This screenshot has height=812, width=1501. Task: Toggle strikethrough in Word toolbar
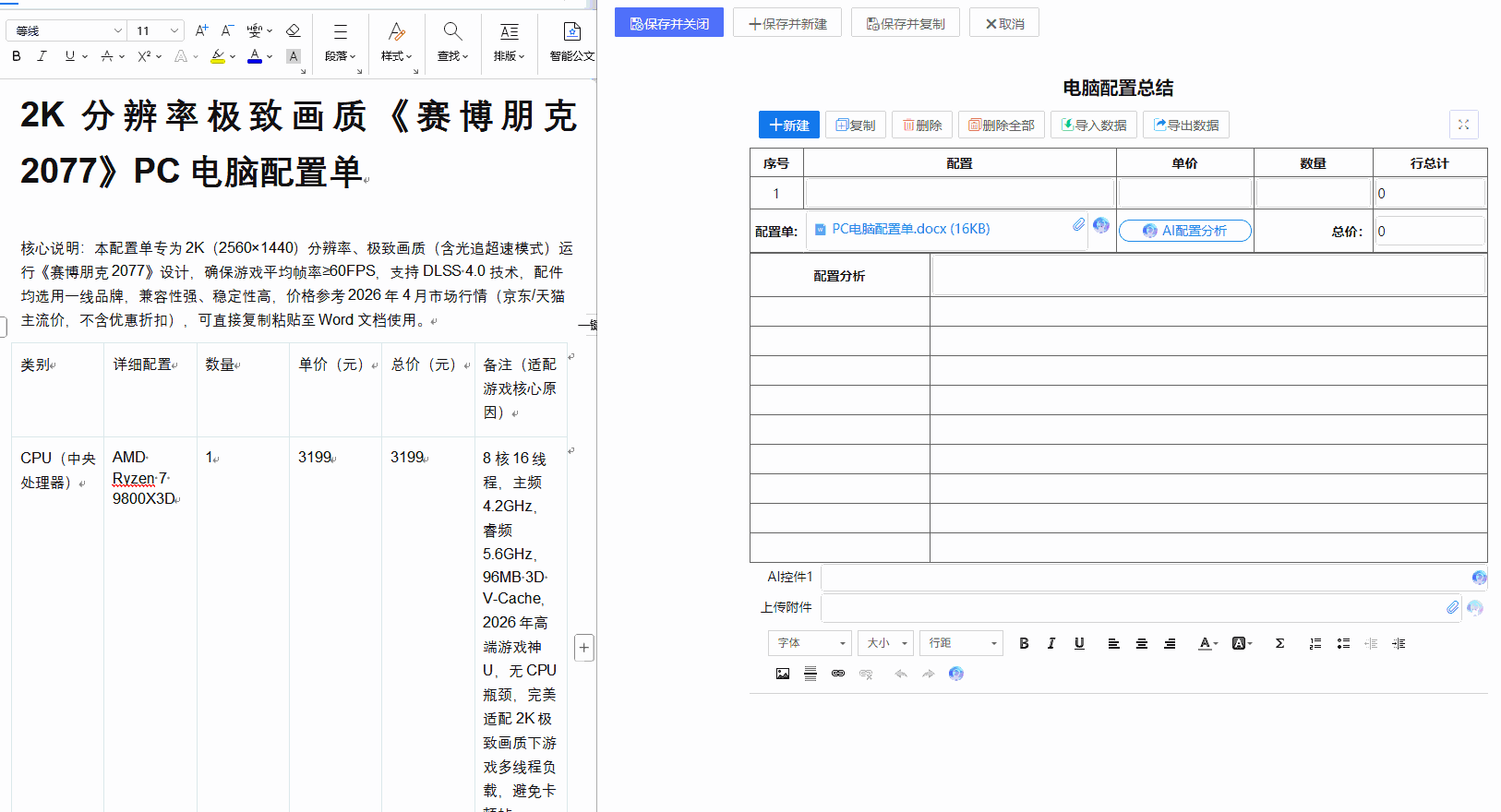coord(107,56)
